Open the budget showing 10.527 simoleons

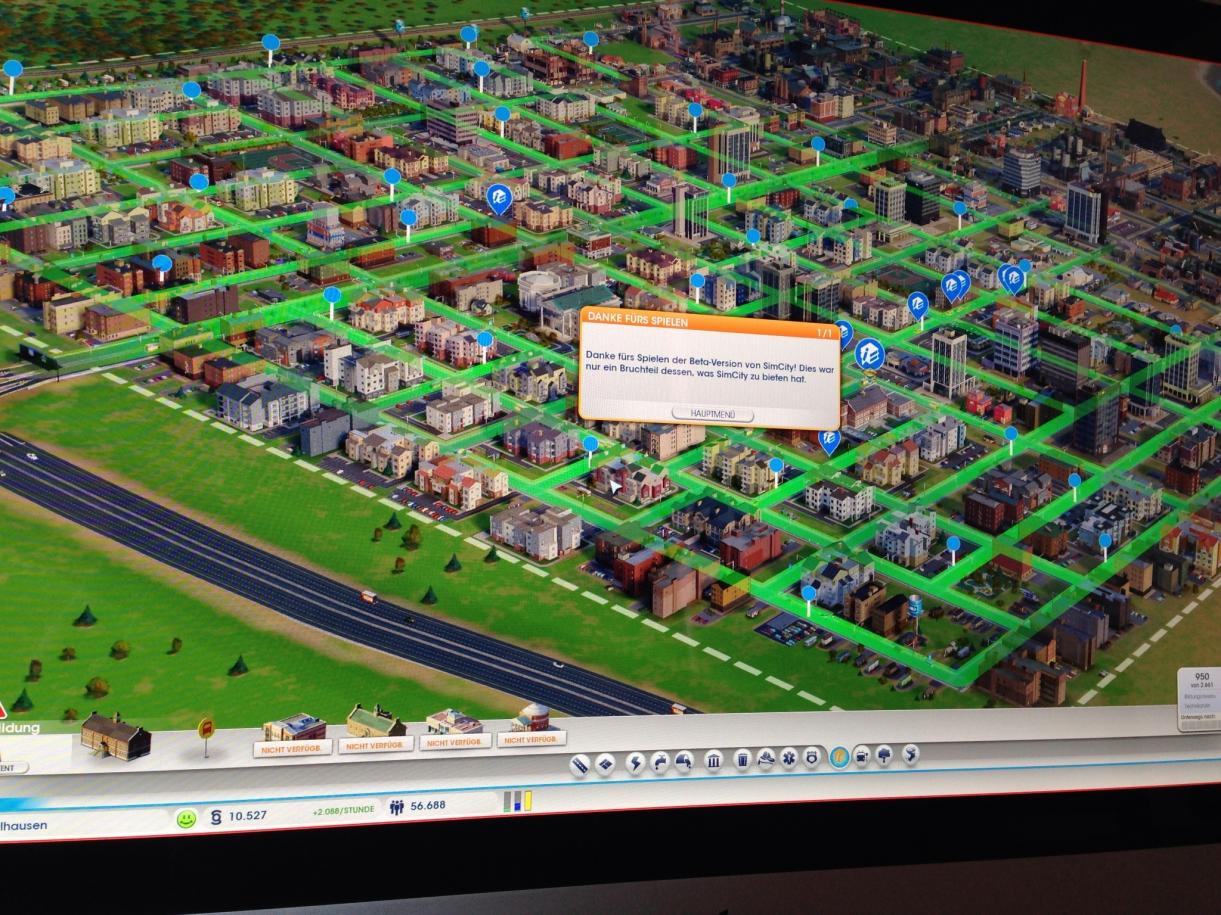point(238,815)
